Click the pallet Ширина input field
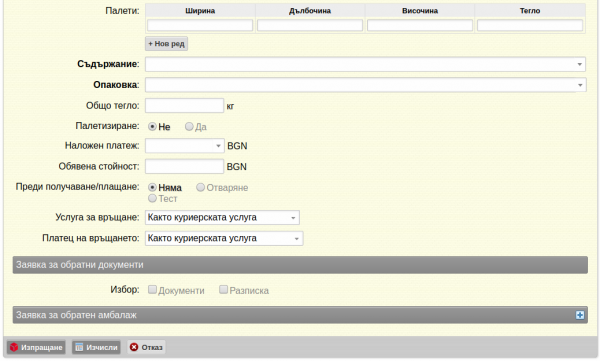The height and width of the screenshot is (361, 600). tap(200, 25)
